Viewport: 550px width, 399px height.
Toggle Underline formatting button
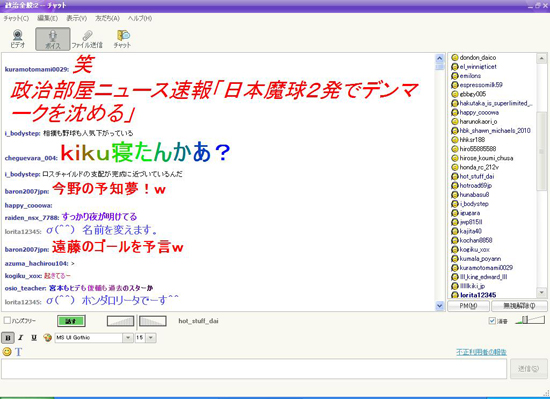34,338
